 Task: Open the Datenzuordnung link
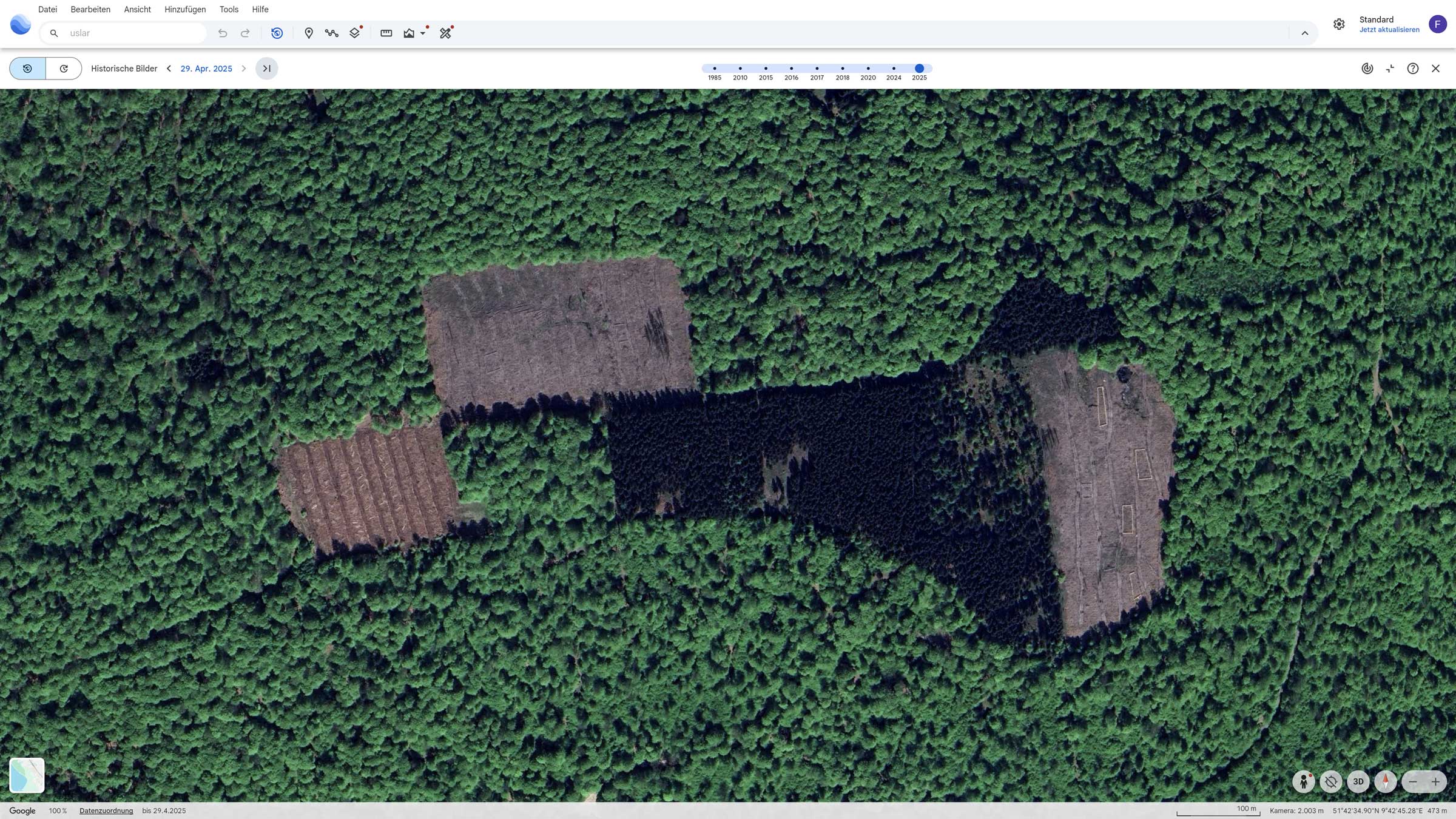pyautogui.click(x=106, y=811)
